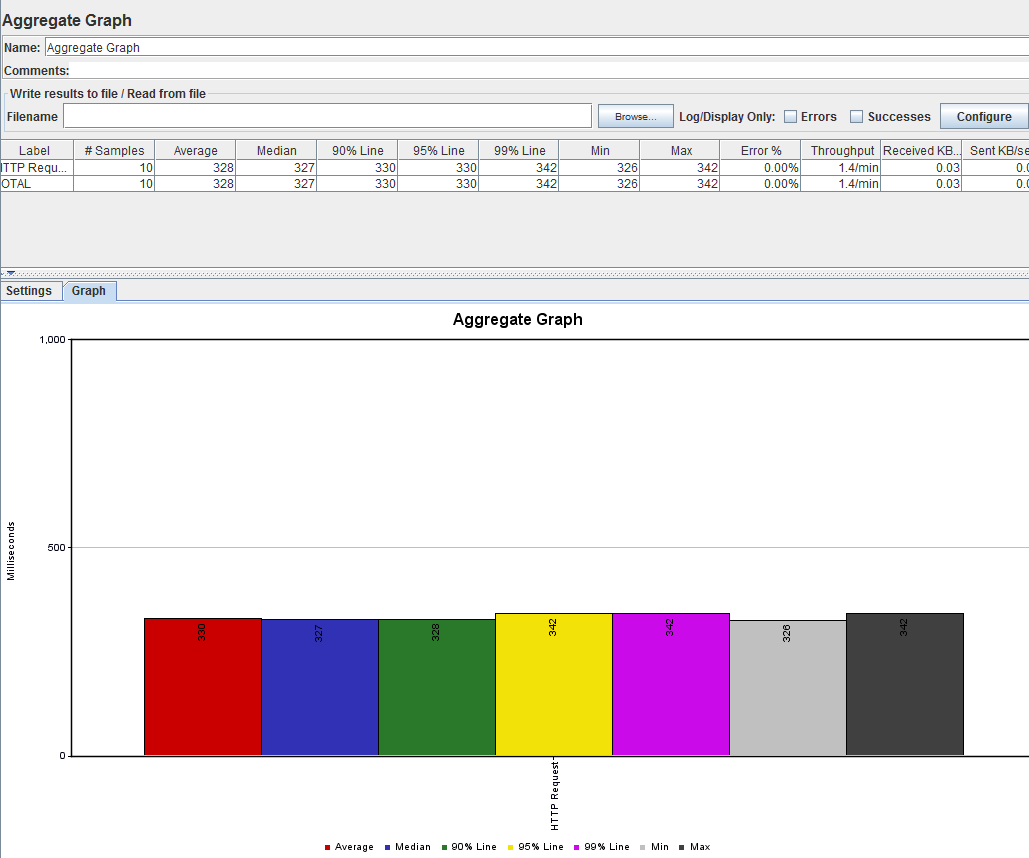
Task: Click the green 90% Line legend icon
Action: point(444,848)
